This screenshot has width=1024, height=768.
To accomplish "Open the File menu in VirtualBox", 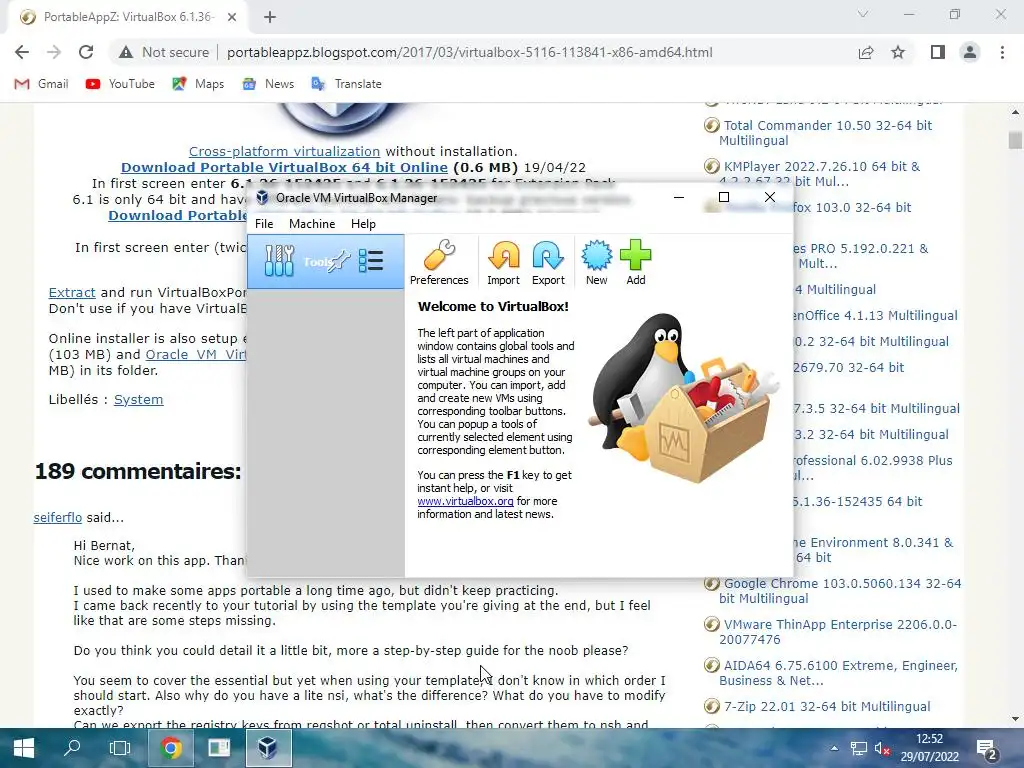I will click(264, 223).
